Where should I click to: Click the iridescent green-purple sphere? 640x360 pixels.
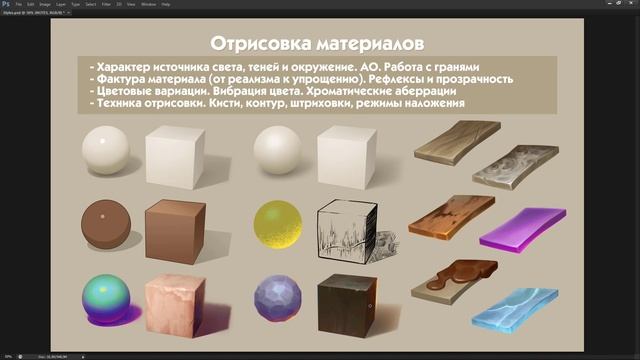[x=106, y=299]
